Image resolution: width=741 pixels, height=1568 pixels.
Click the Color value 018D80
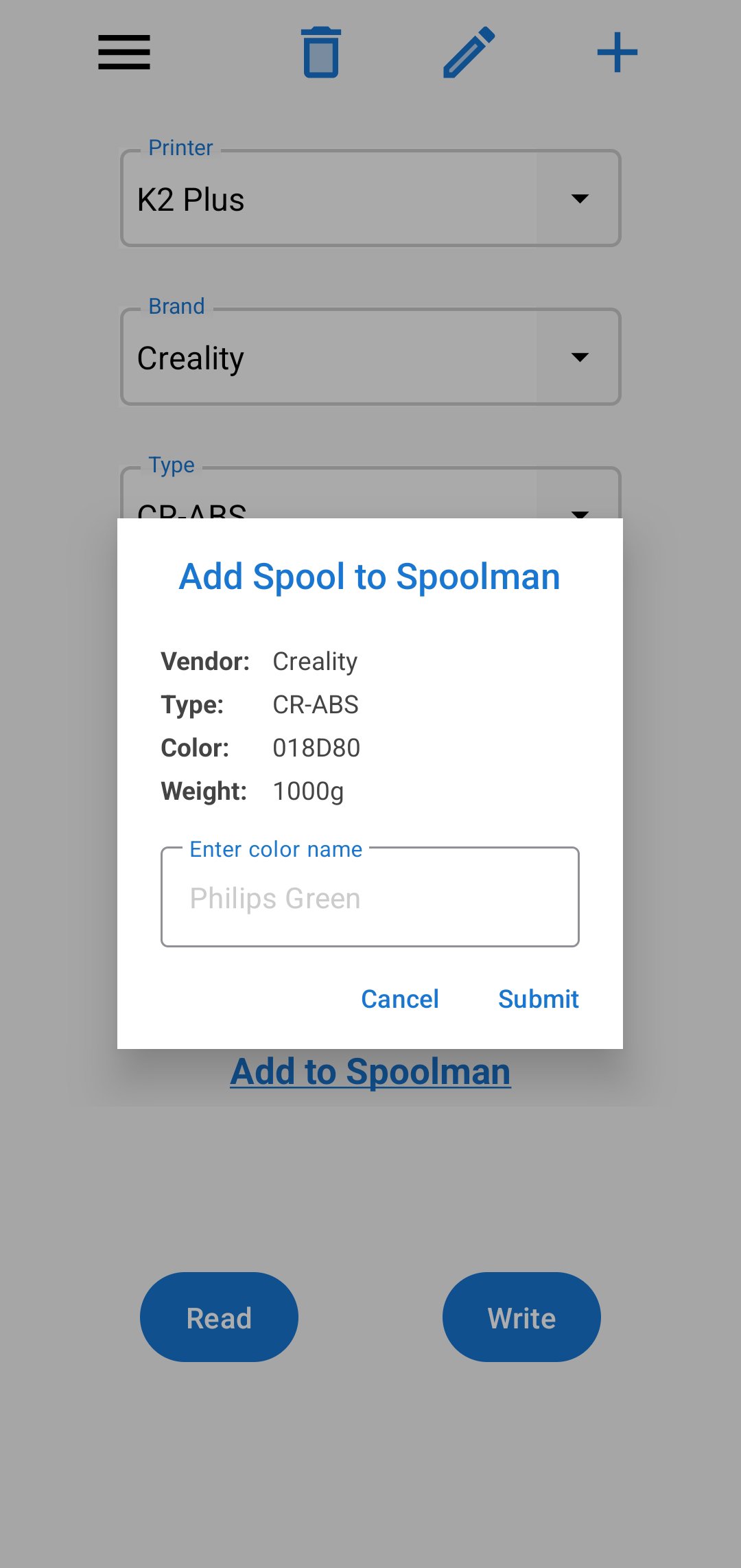coord(316,748)
